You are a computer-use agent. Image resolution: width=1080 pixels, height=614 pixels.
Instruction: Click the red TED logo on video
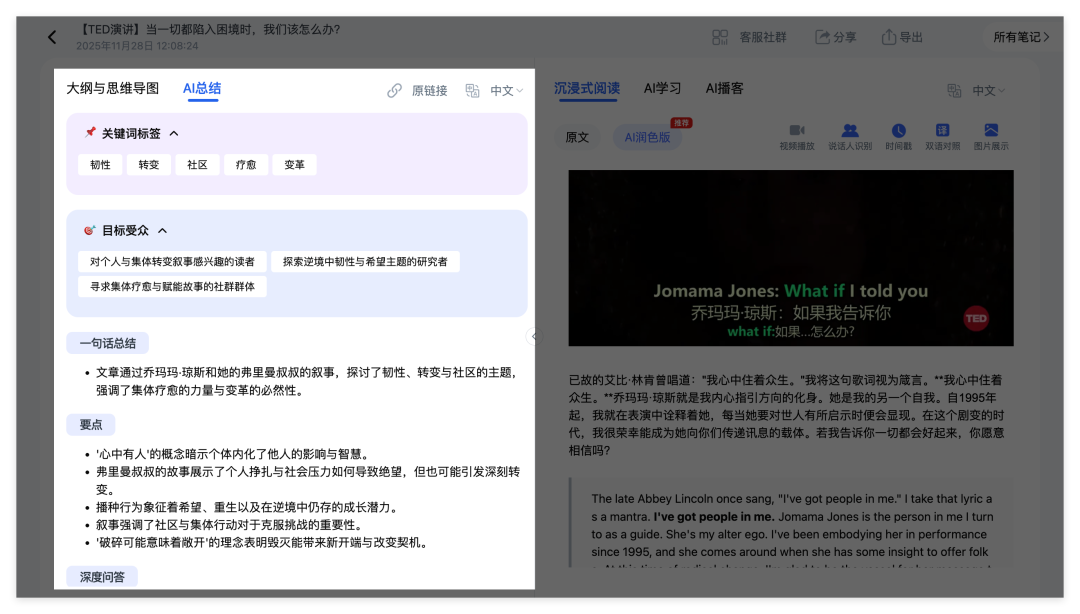click(976, 318)
